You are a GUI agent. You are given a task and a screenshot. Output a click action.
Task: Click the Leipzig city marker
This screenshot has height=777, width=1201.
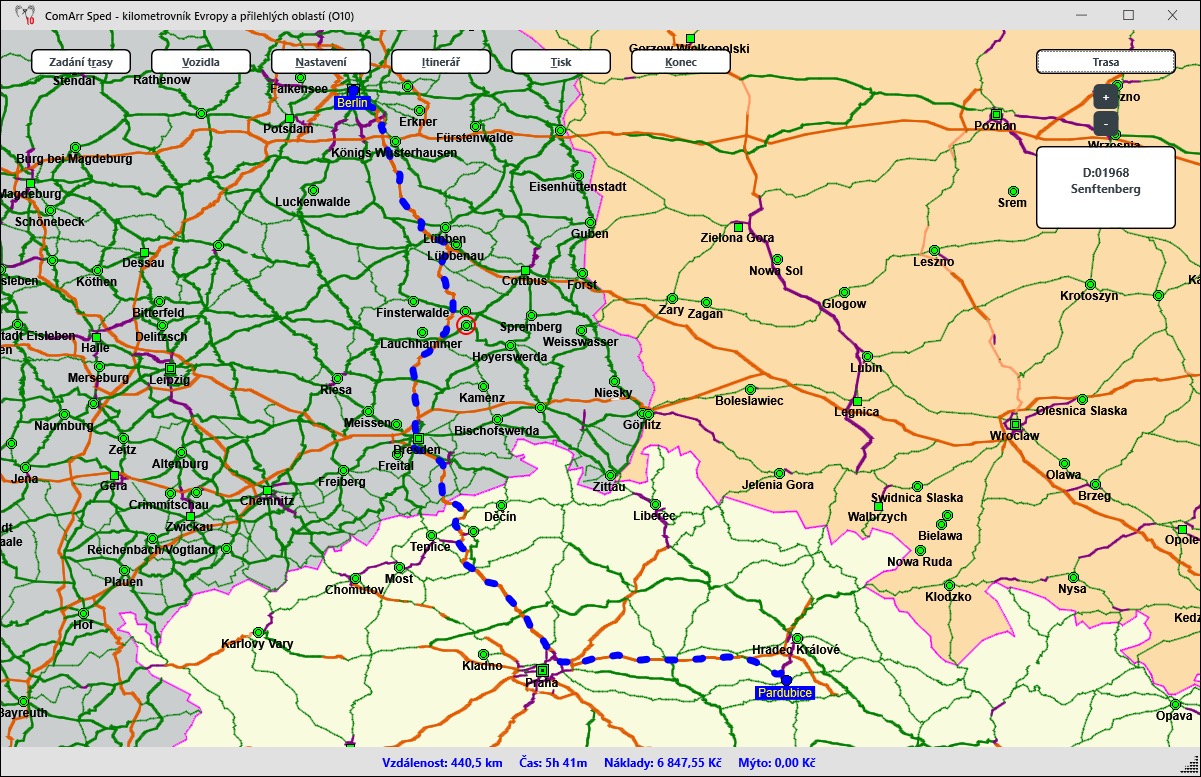coord(170,369)
